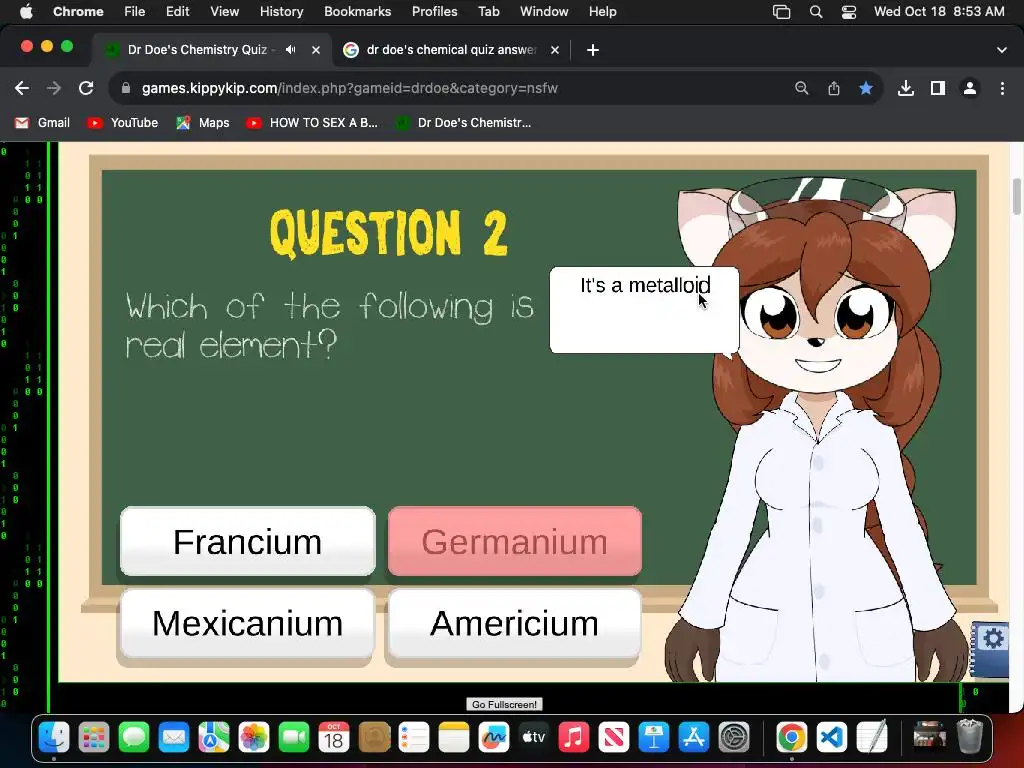This screenshot has width=1024, height=768.
Task: Go back to the previous page
Action: click(x=22, y=88)
